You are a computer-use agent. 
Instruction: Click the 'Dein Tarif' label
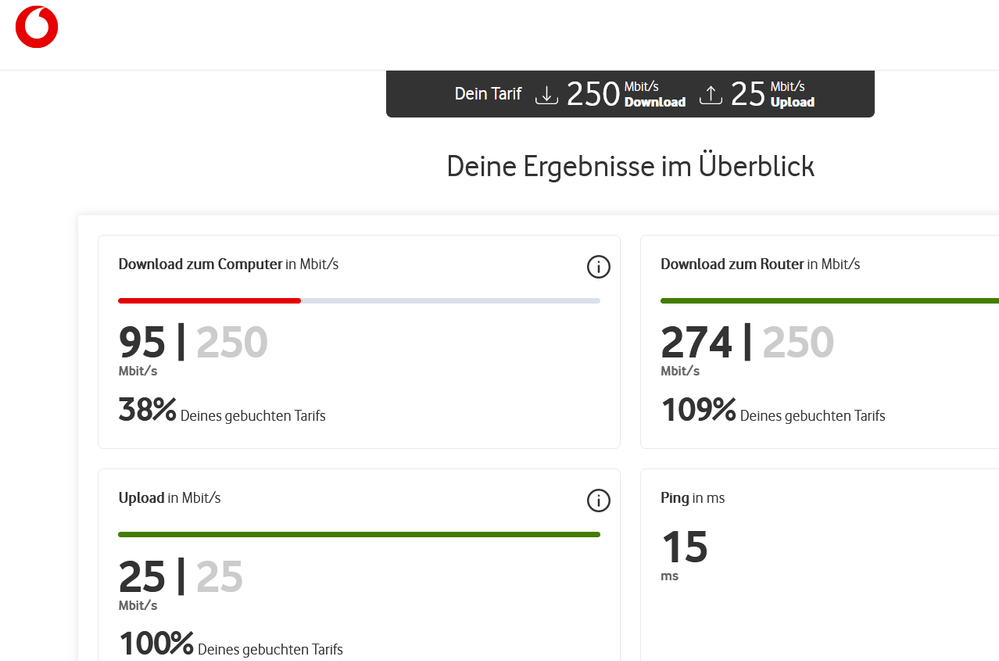point(488,94)
